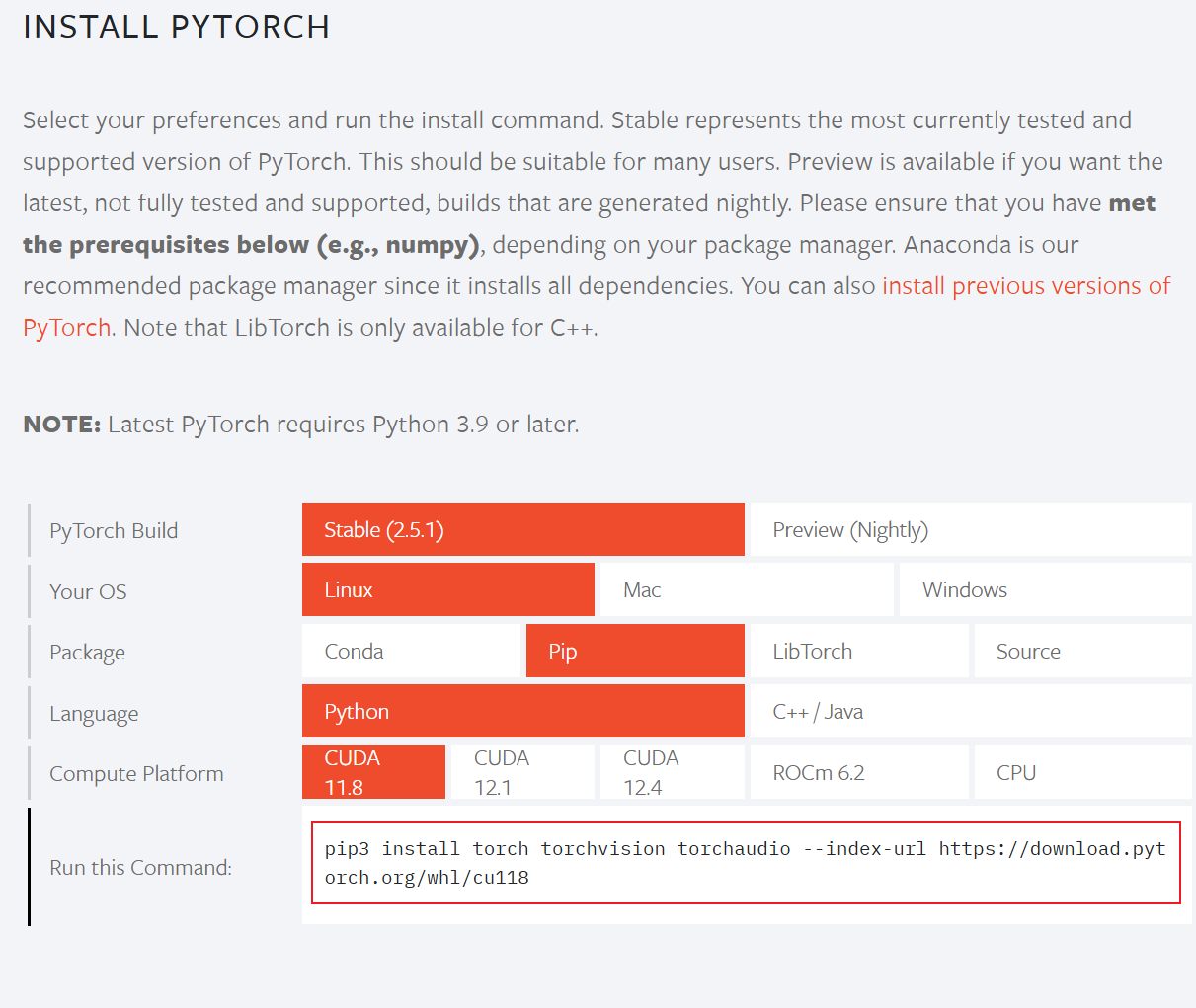
Task: Choose LibTorch as the package
Action: pyautogui.click(x=858, y=651)
